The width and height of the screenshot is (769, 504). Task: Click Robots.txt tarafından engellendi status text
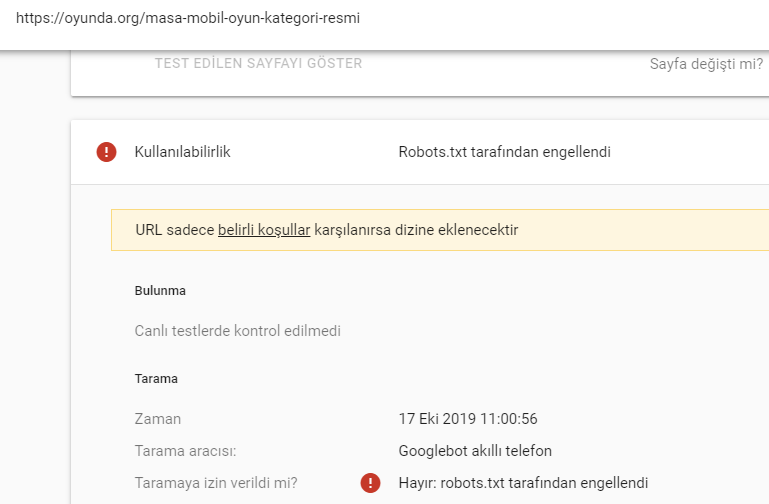505,152
